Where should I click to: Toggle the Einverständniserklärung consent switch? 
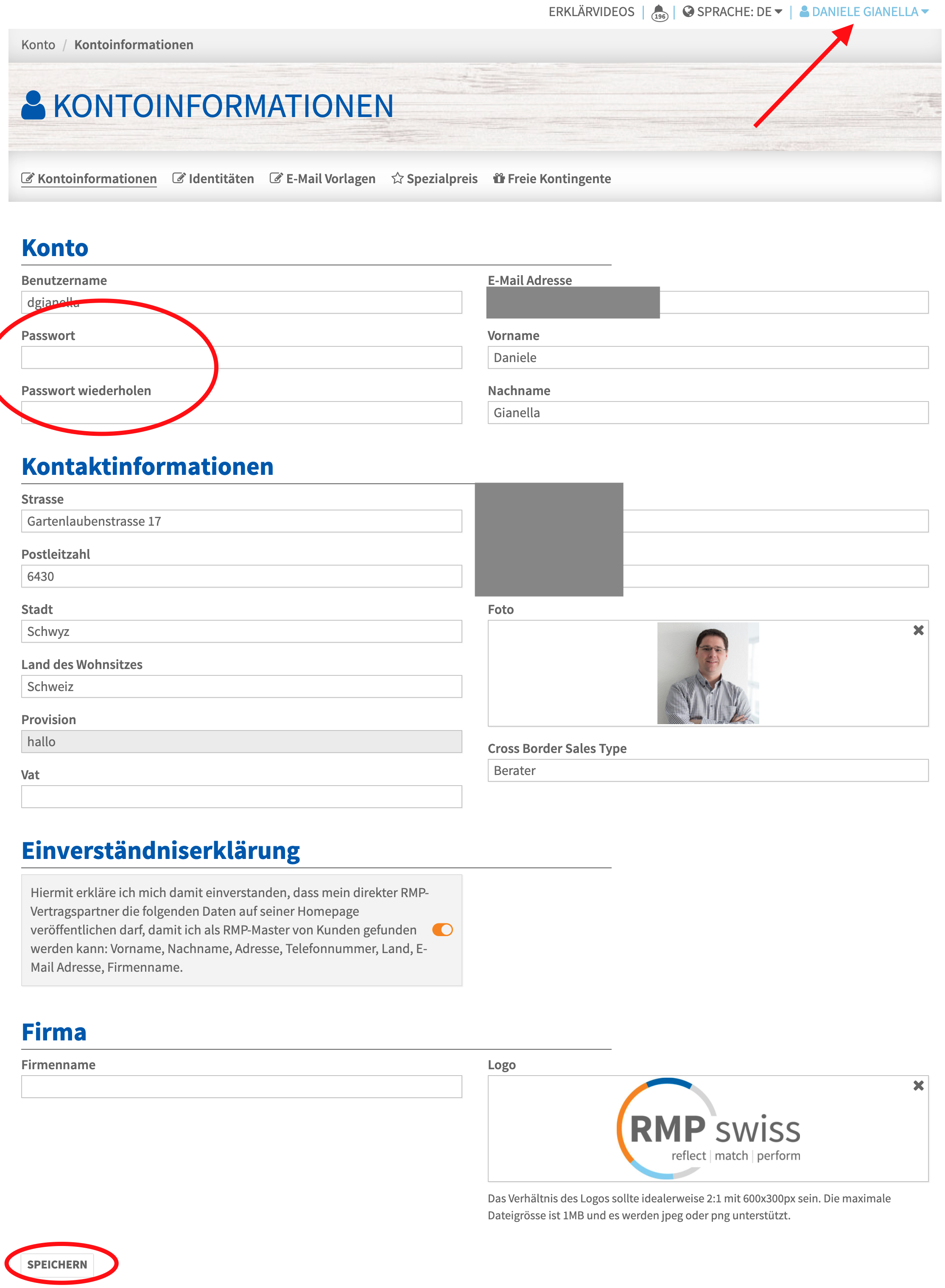pos(442,930)
